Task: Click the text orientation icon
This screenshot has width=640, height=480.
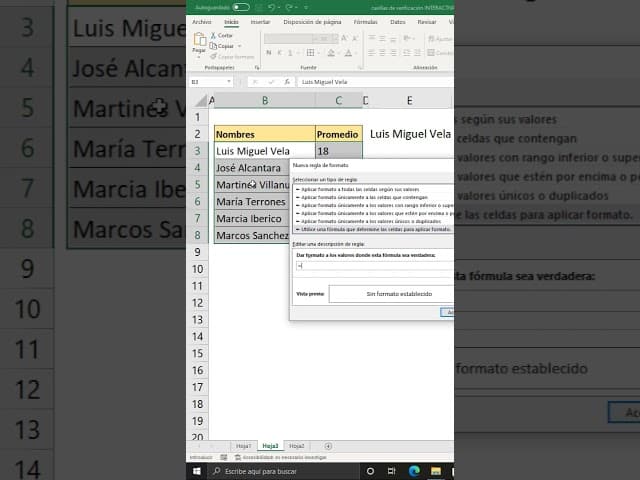Action: point(407,39)
